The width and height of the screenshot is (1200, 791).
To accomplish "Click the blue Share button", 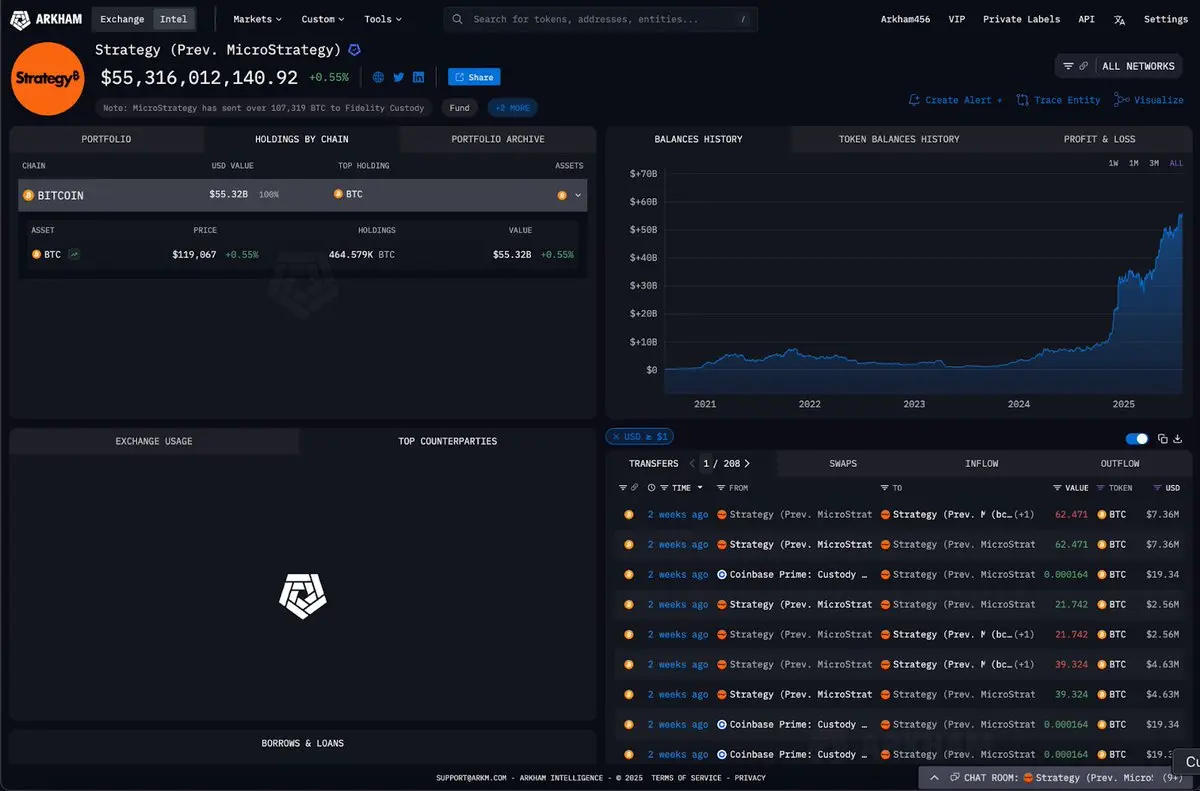I will [474, 77].
